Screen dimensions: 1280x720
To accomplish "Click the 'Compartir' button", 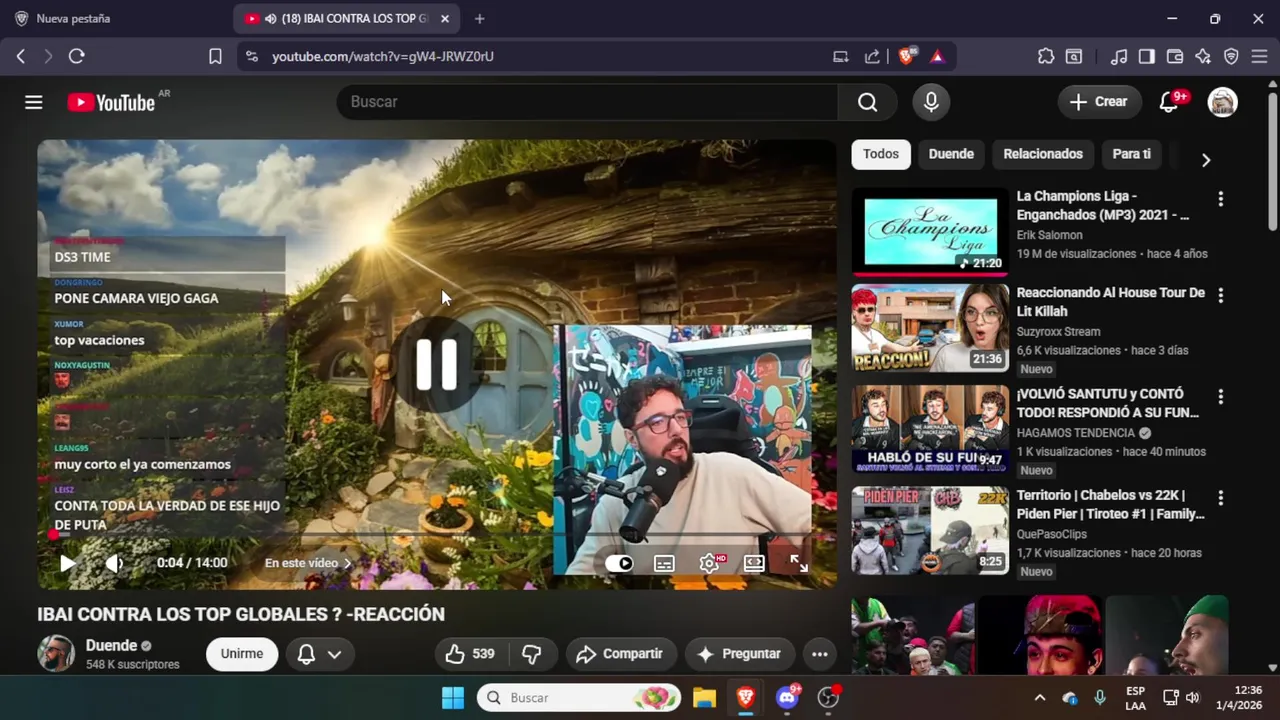I will (x=619, y=654).
